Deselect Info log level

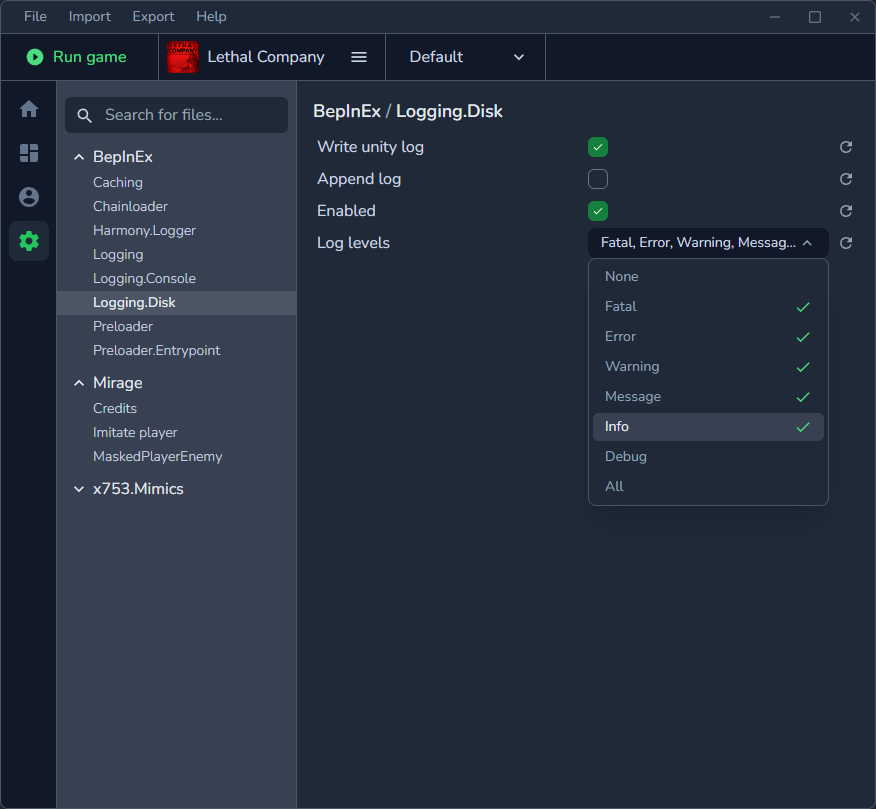click(708, 427)
